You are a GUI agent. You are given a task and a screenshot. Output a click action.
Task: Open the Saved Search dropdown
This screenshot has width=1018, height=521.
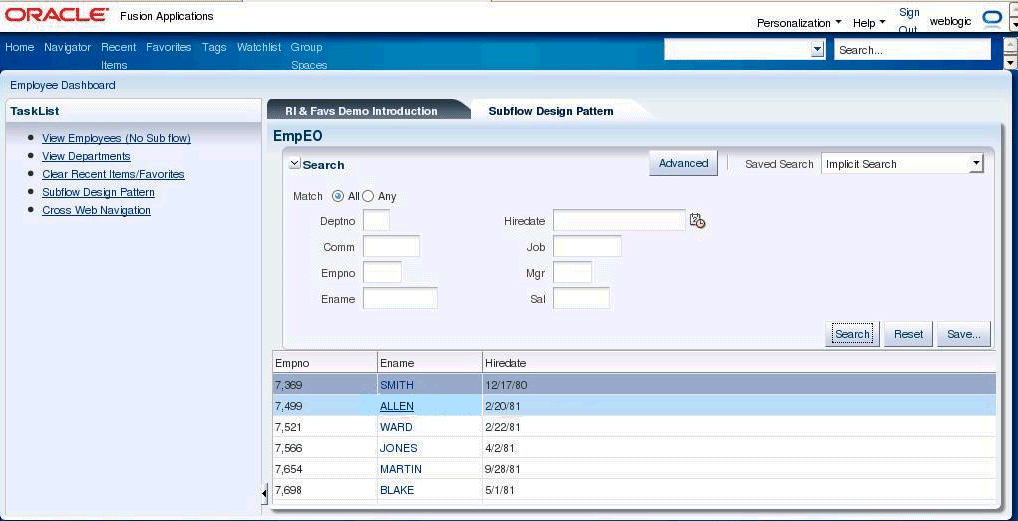902,164
